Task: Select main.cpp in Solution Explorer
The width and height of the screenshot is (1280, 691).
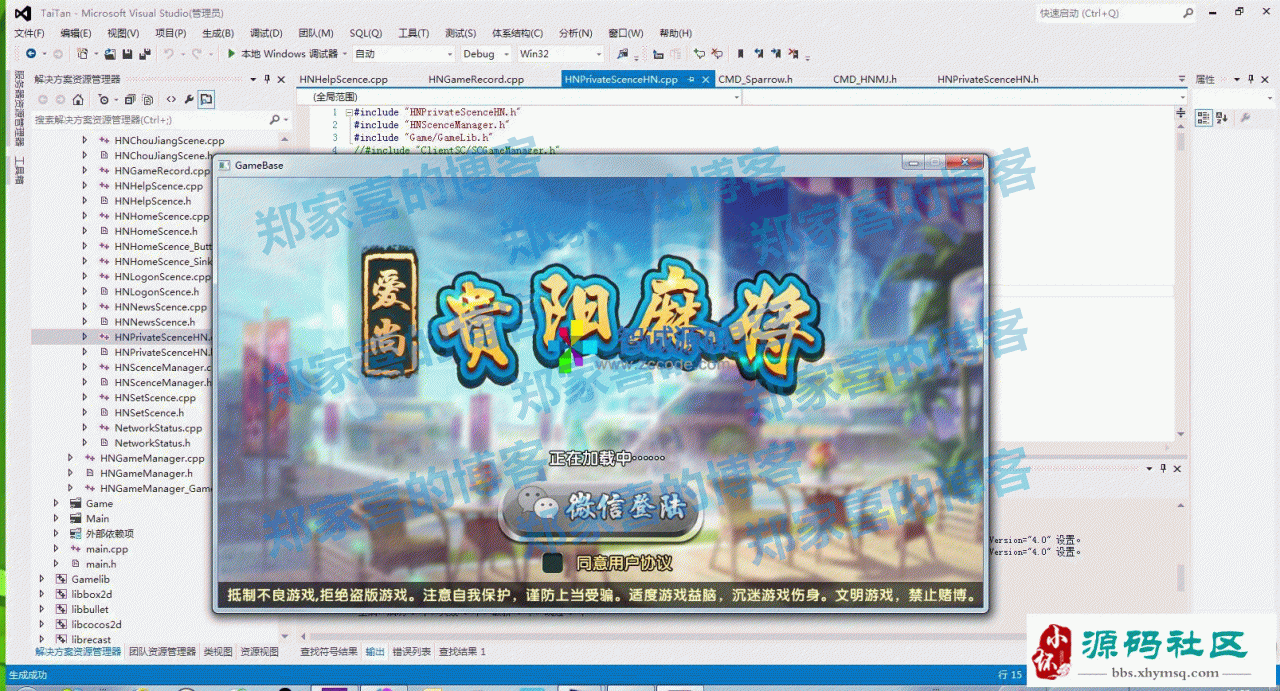Action: pyautogui.click(x=106, y=549)
